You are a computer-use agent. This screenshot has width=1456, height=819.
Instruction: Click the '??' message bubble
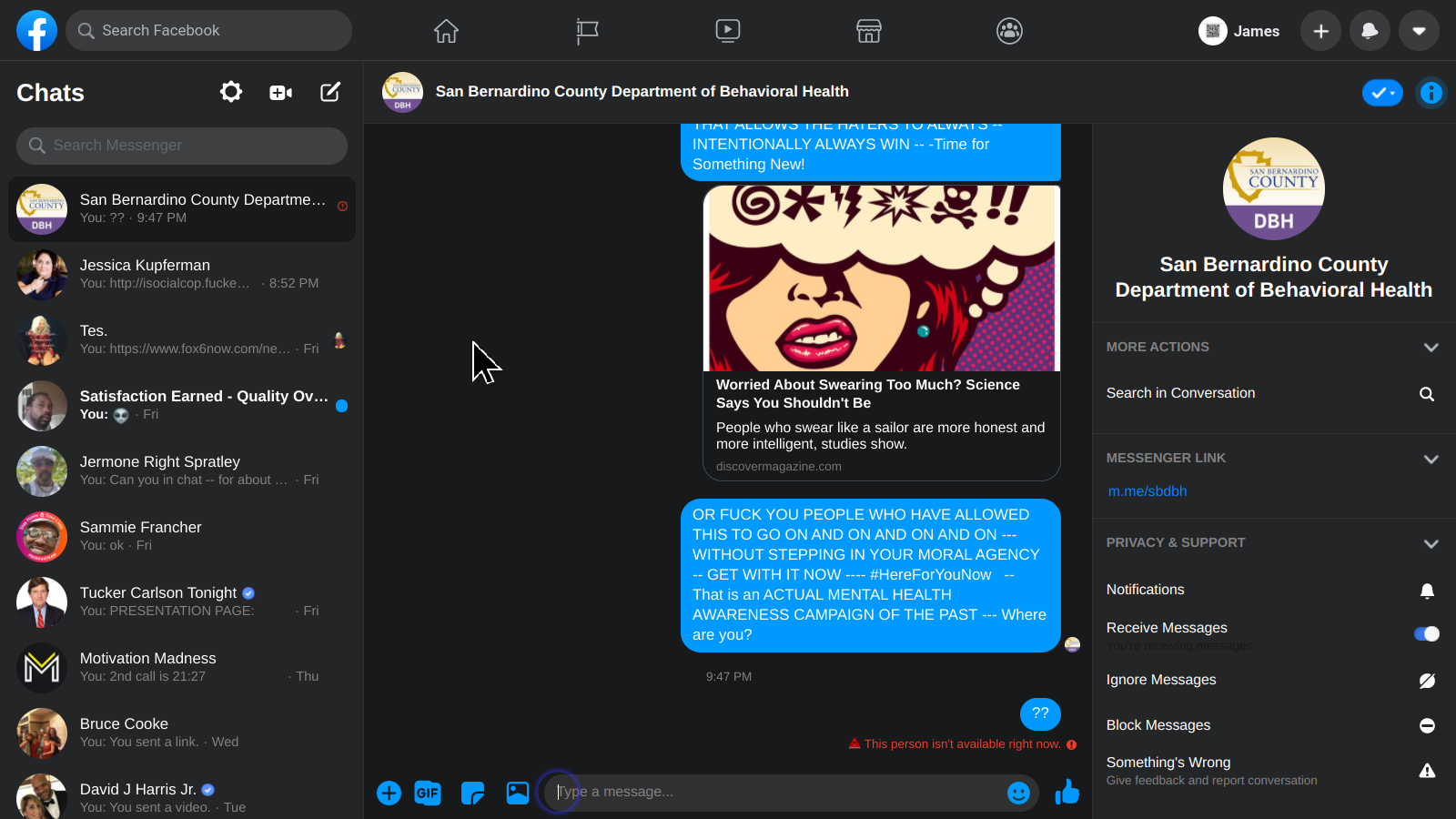1040,714
